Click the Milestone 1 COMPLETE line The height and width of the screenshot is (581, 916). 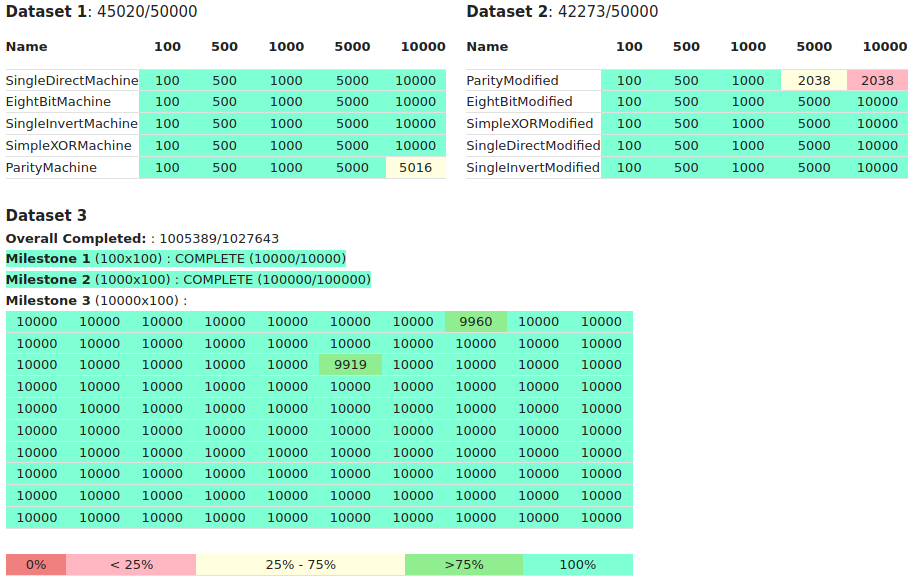(176, 259)
